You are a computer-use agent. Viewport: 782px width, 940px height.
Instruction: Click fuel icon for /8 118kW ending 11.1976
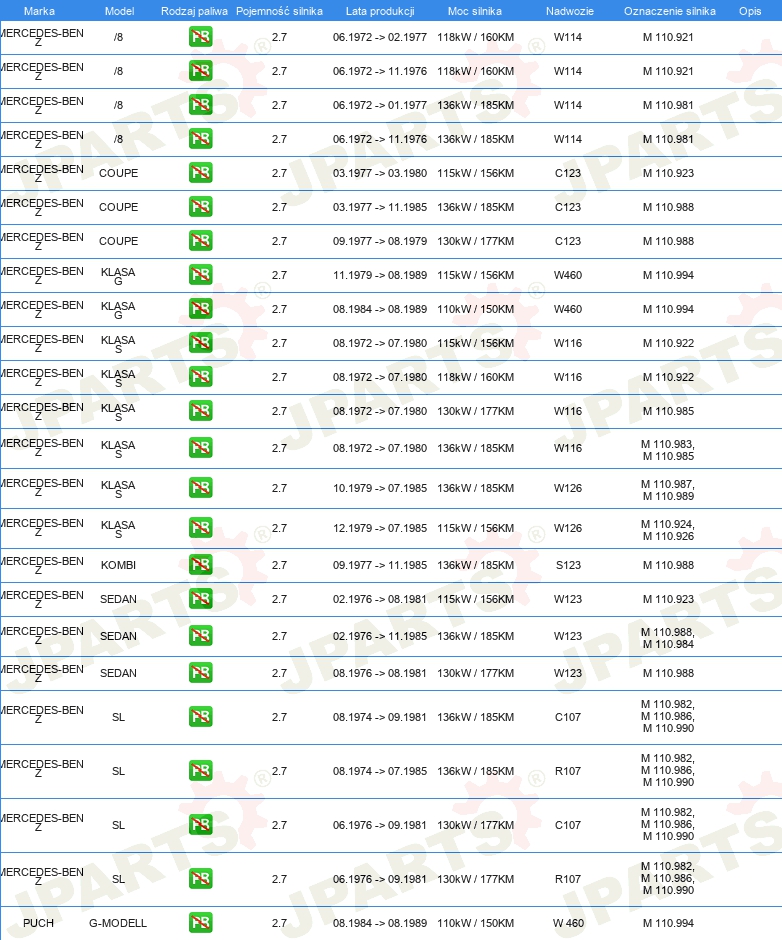point(200,71)
